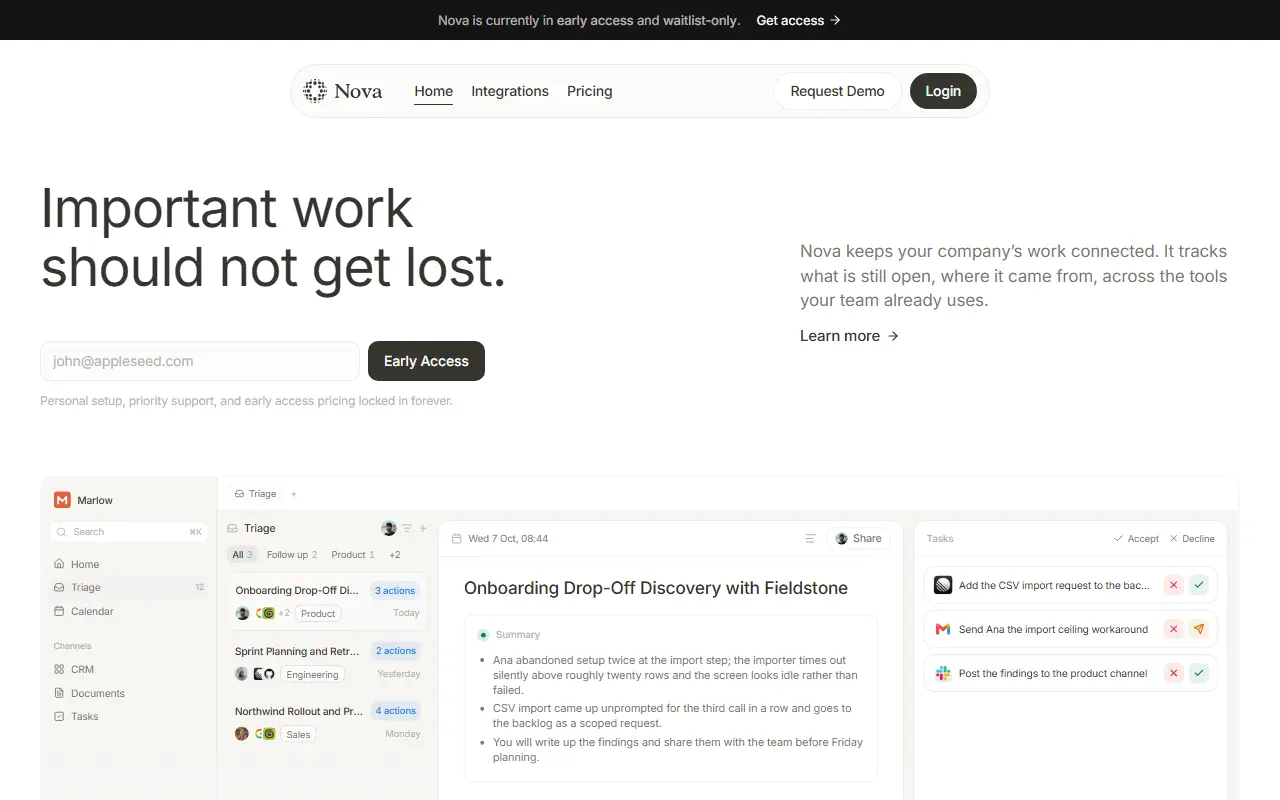The height and width of the screenshot is (800, 1280).
Task: Add new tab with plus beside Triage tab
Action: [x=293, y=494]
